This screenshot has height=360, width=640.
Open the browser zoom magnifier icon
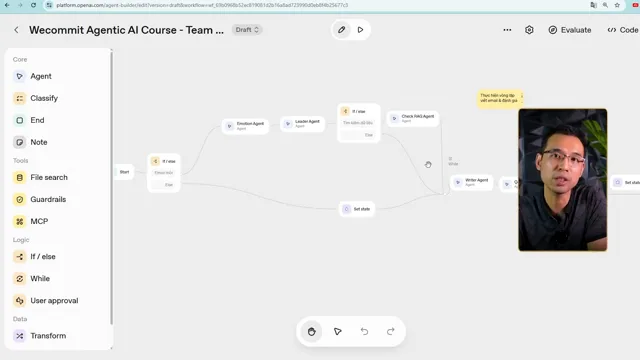point(605,5)
